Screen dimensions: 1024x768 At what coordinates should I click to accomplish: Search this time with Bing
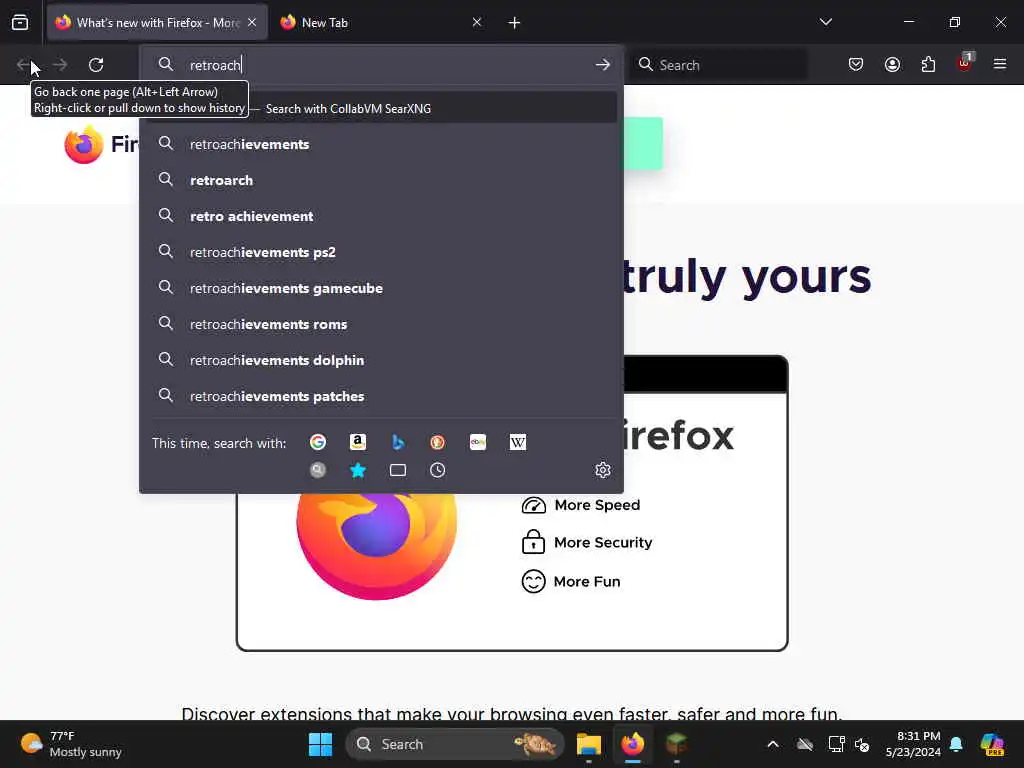pos(398,442)
